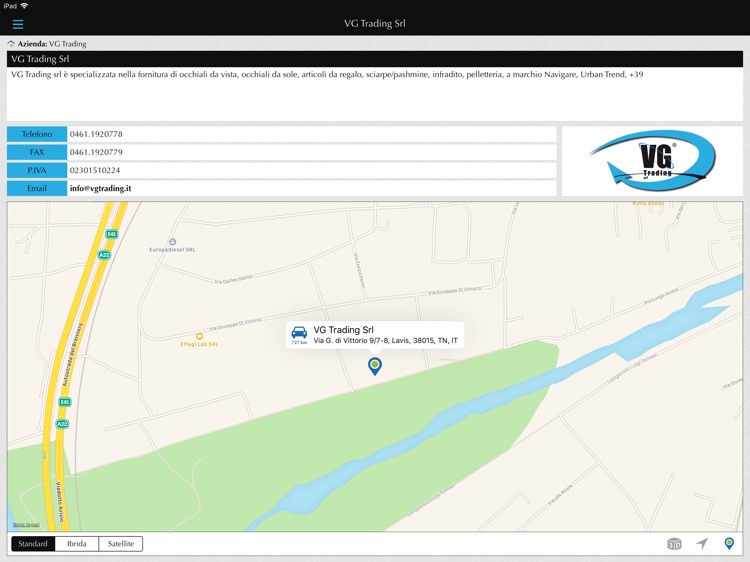
Task: Switch to Ibrida map mode
Action: click(x=77, y=544)
